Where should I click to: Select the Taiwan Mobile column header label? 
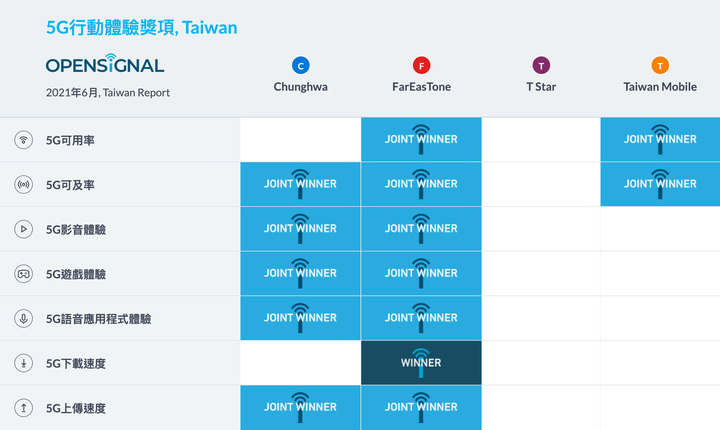(x=660, y=87)
